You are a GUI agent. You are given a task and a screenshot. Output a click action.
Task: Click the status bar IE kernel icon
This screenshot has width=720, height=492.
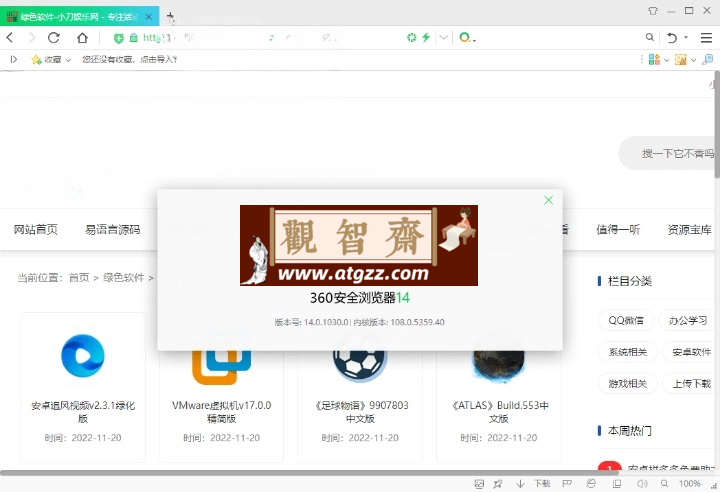pyautogui.click(x=591, y=484)
